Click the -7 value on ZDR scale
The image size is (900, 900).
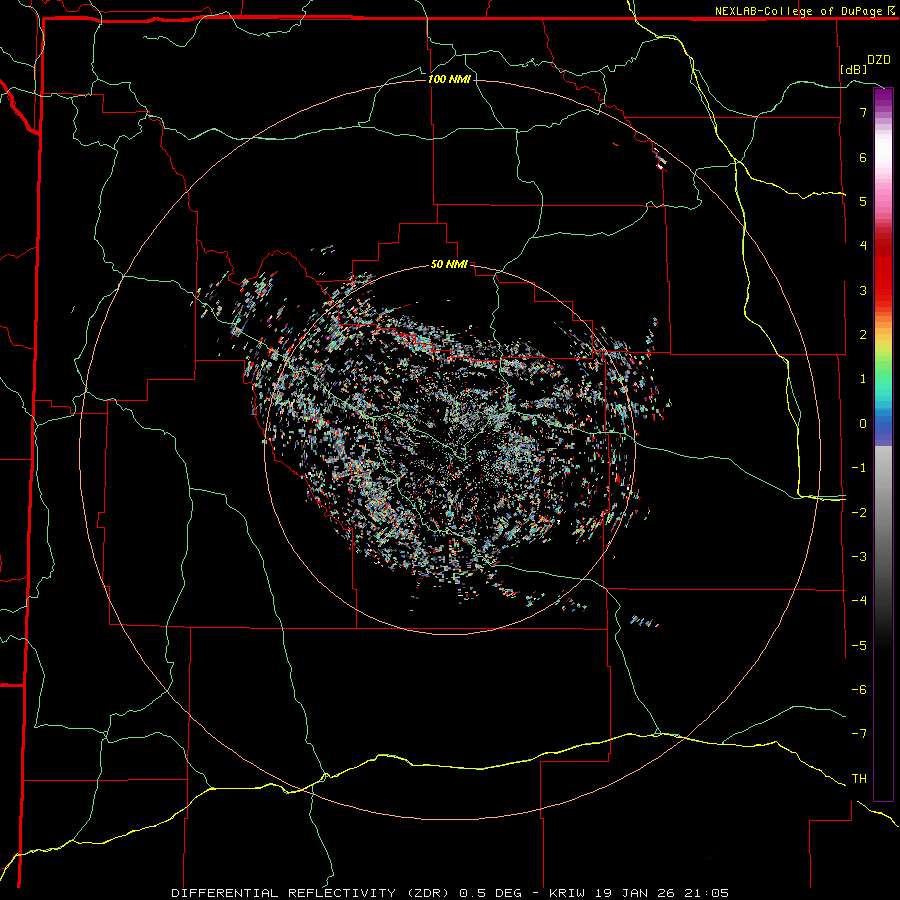coord(859,734)
